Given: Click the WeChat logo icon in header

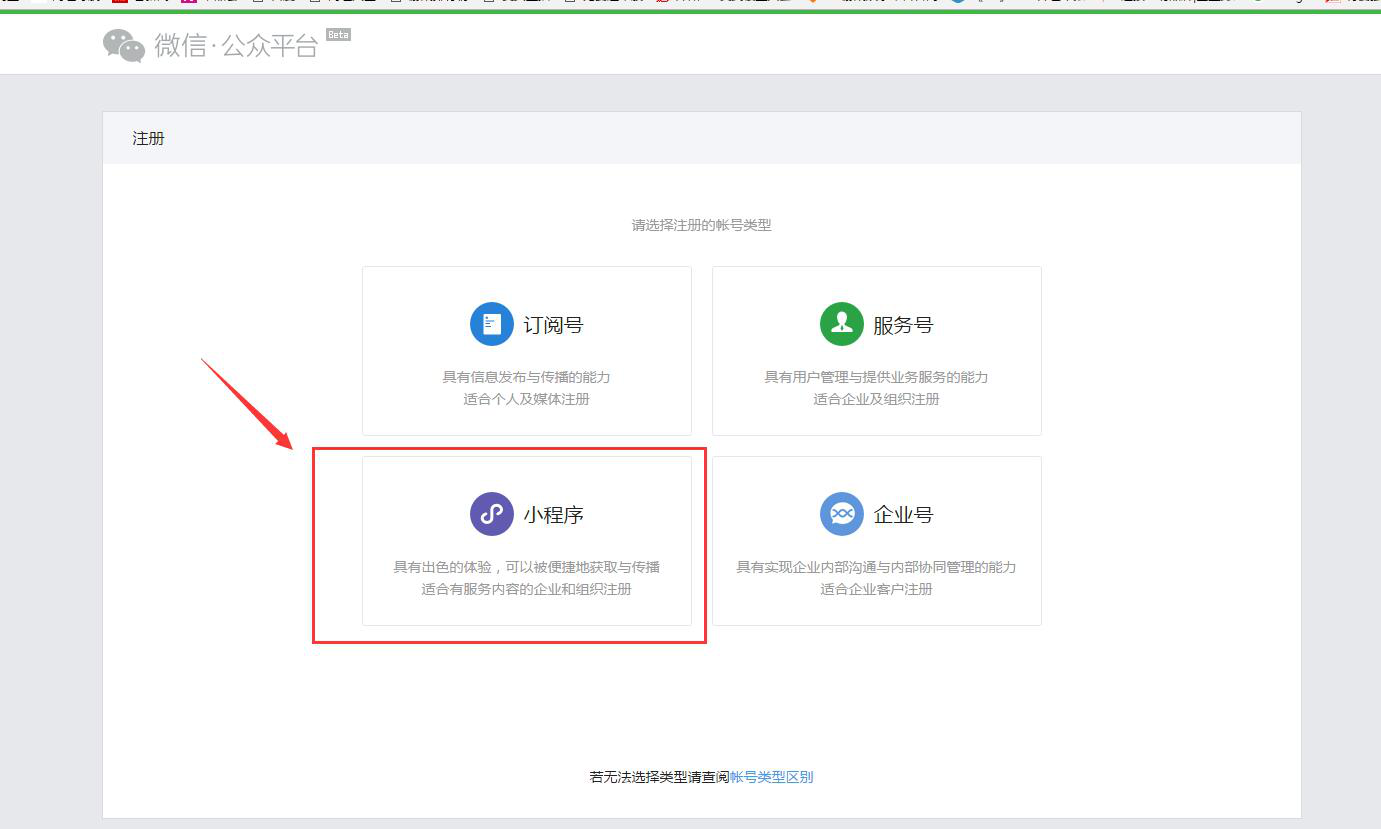Looking at the screenshot, I should coord(124,46).
